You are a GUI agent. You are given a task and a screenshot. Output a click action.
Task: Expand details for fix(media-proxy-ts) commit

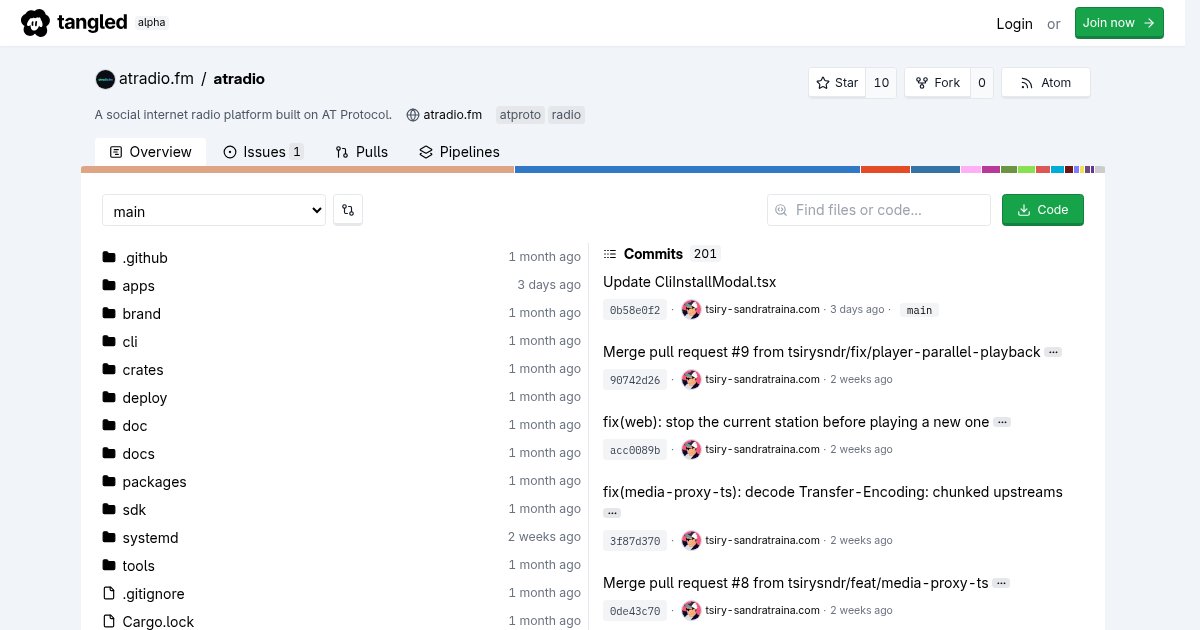(612, 513)
